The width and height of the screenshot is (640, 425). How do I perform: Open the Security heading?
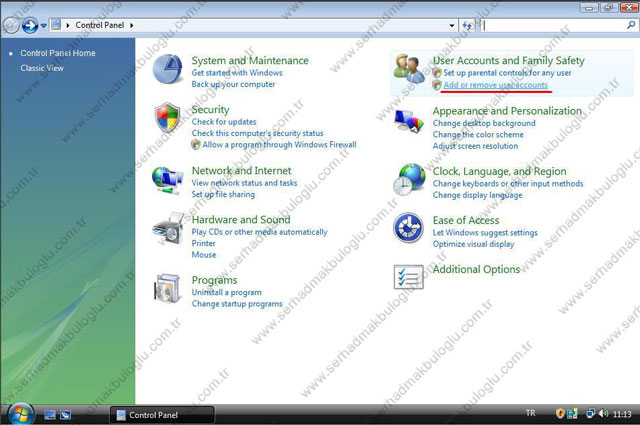coord(211,109)
